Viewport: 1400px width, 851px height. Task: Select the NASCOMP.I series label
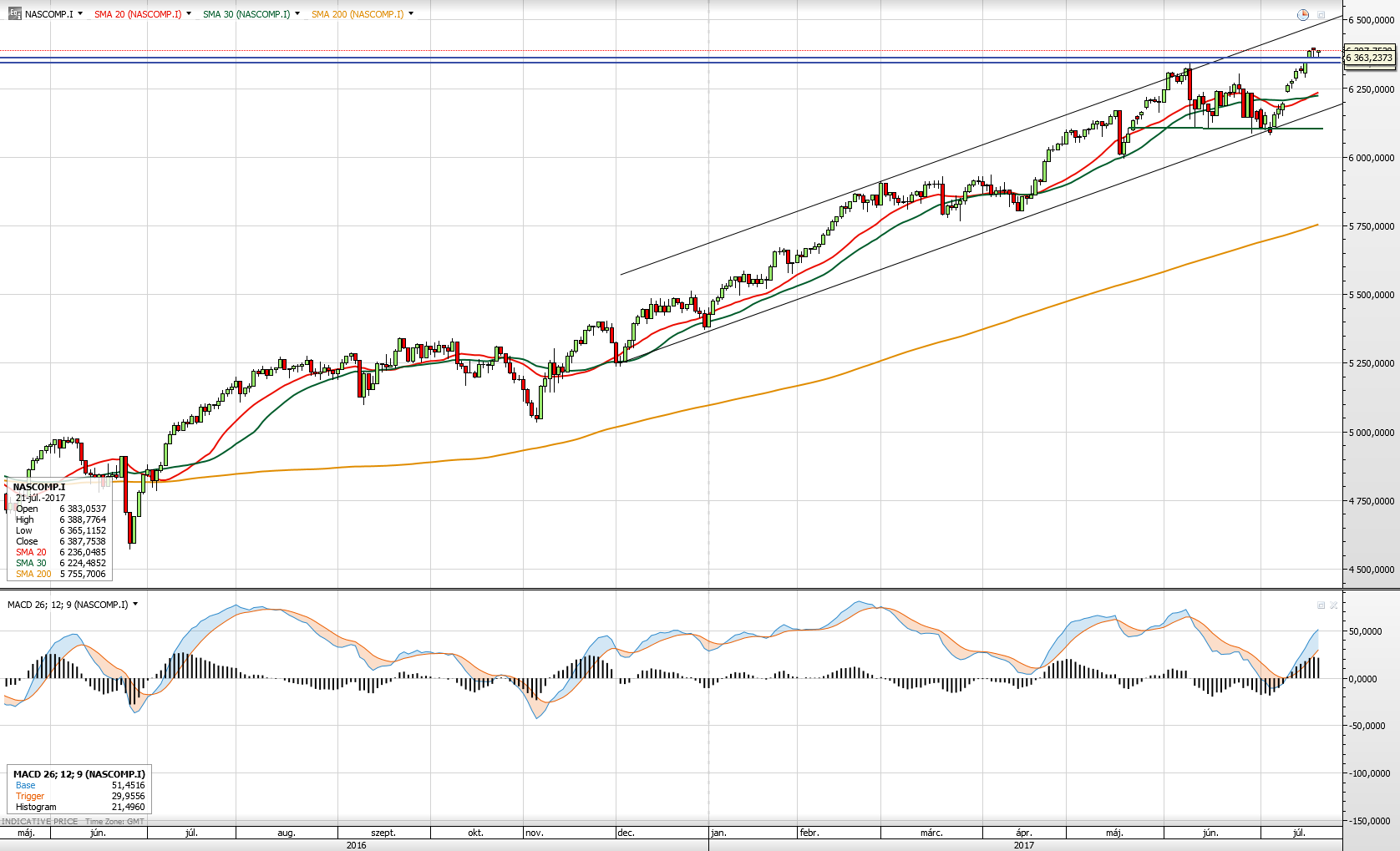[x=48, y=14]
